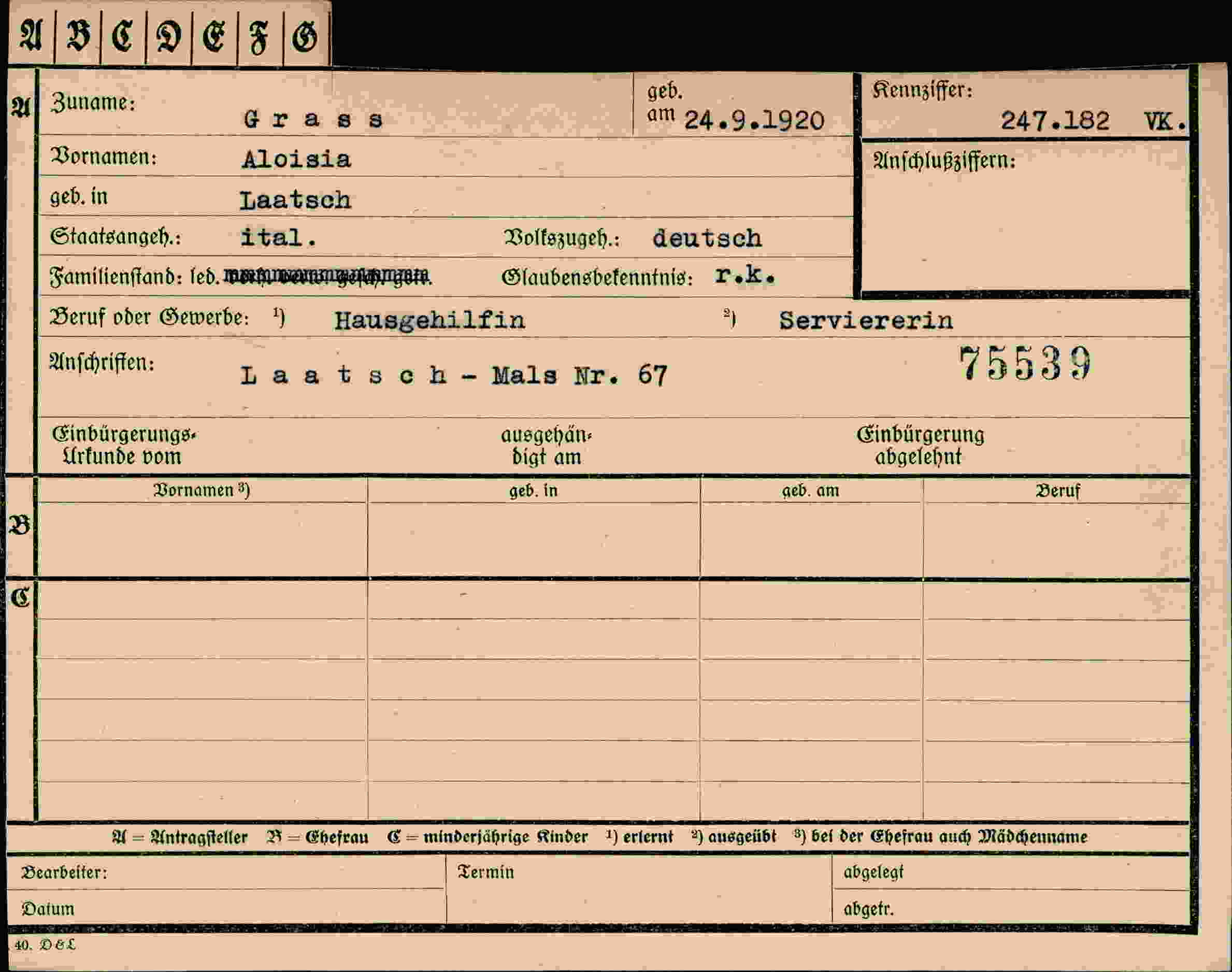
Task: Click the "Glaubensbekenntnis:" label
Action: tap(597, 278)
